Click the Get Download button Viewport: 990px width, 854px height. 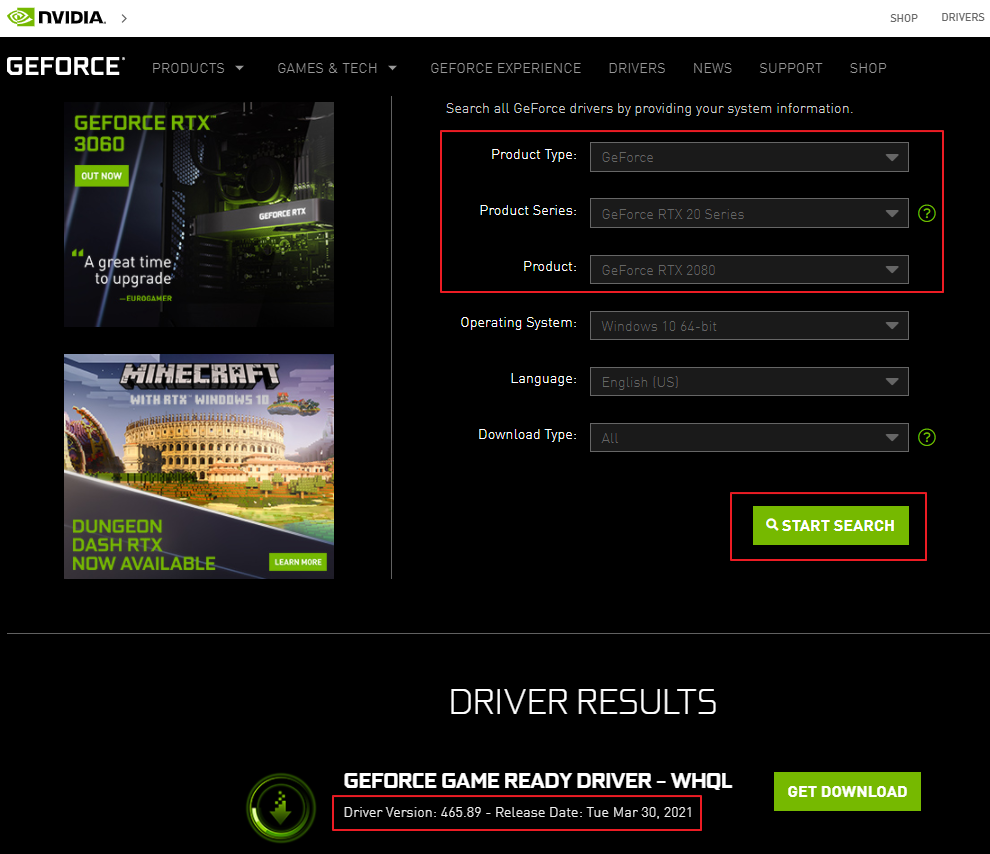(847, 792)
